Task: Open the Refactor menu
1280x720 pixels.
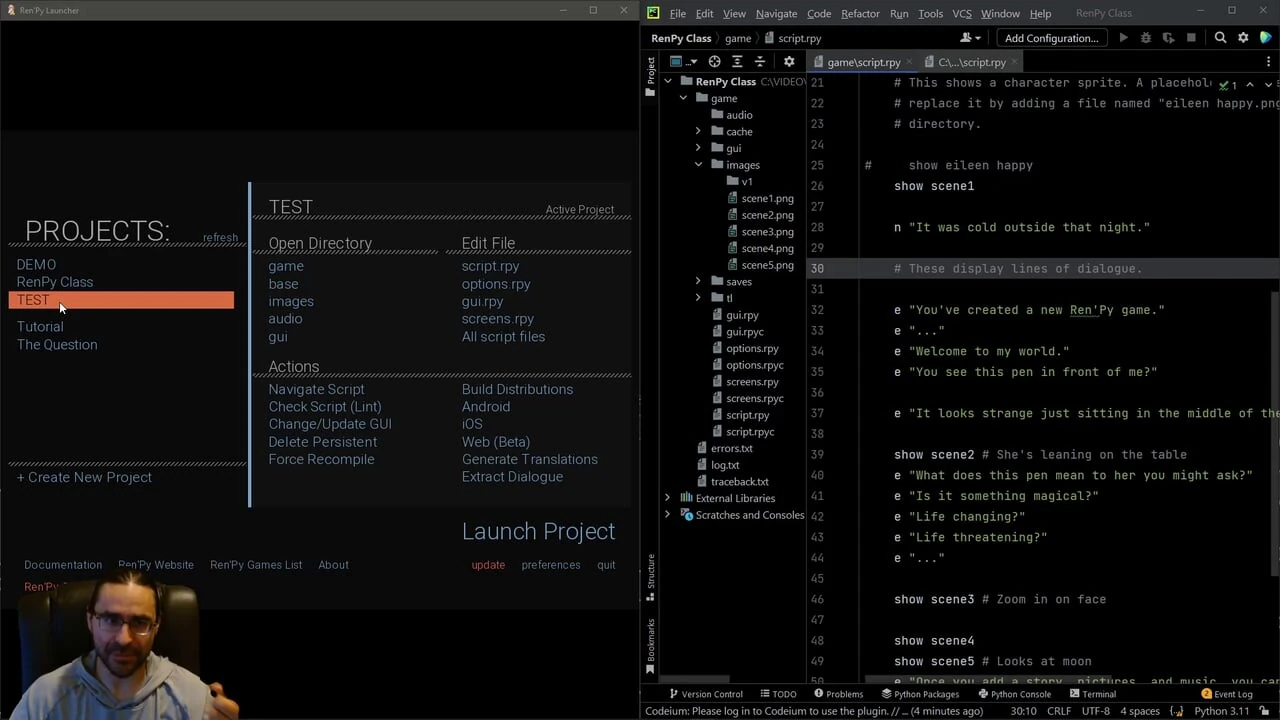Action: click(859, 14)
